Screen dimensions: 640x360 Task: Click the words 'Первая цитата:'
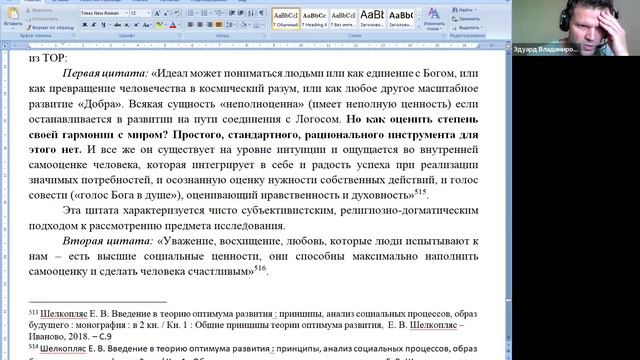click(105, 73)
